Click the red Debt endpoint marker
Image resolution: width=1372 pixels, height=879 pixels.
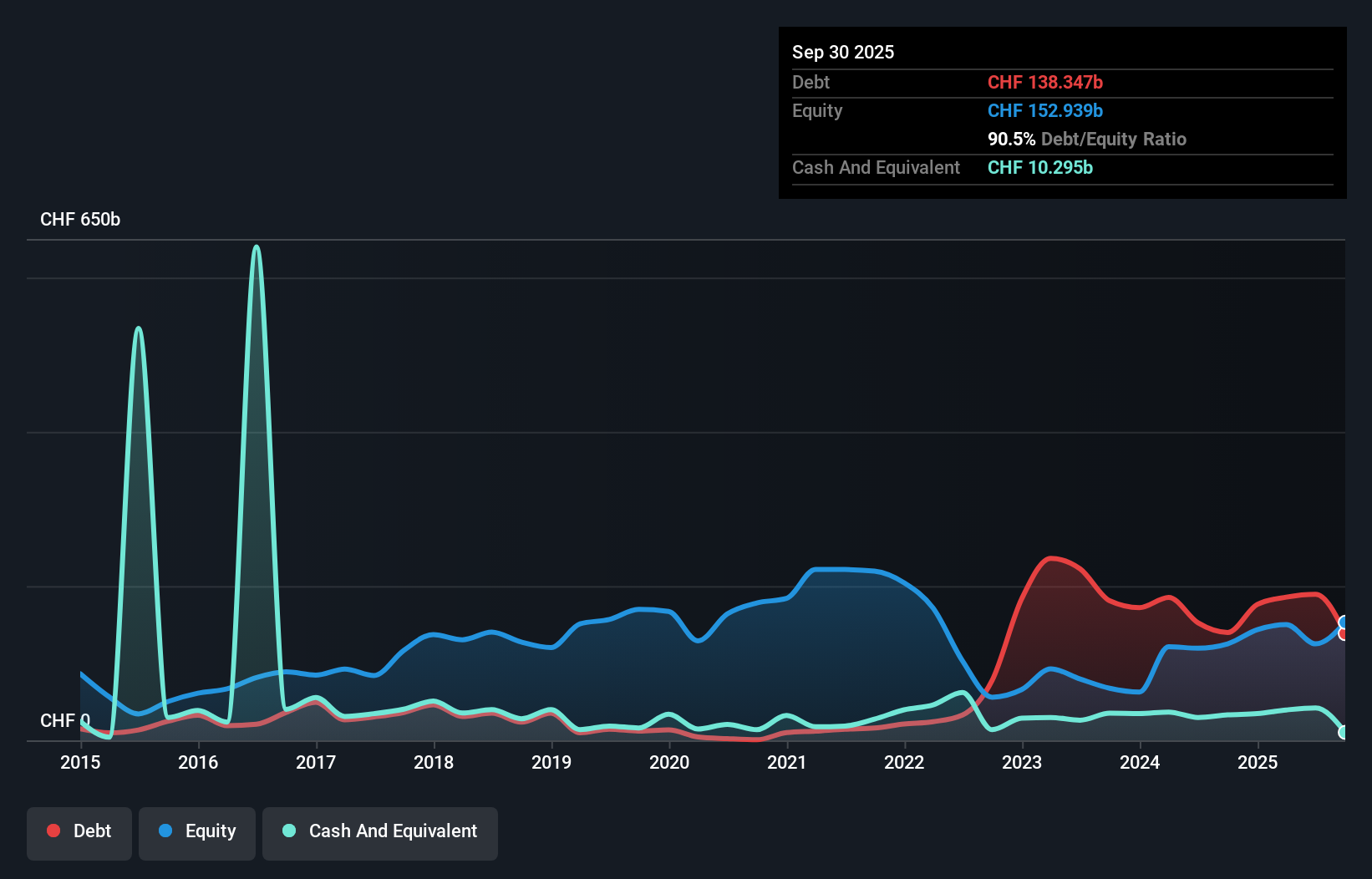[1344, 634]
